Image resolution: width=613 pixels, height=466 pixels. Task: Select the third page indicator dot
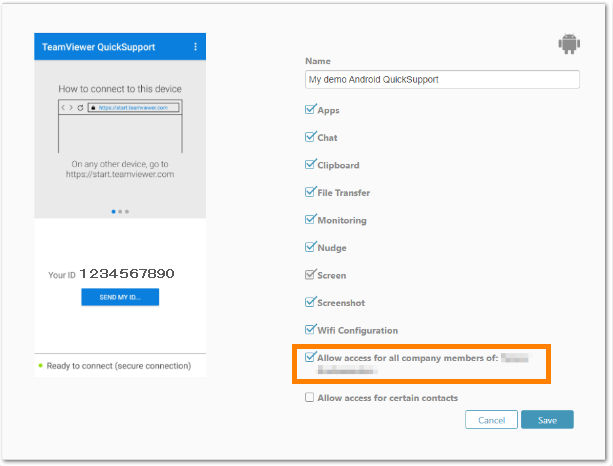[x=127, y=211]
